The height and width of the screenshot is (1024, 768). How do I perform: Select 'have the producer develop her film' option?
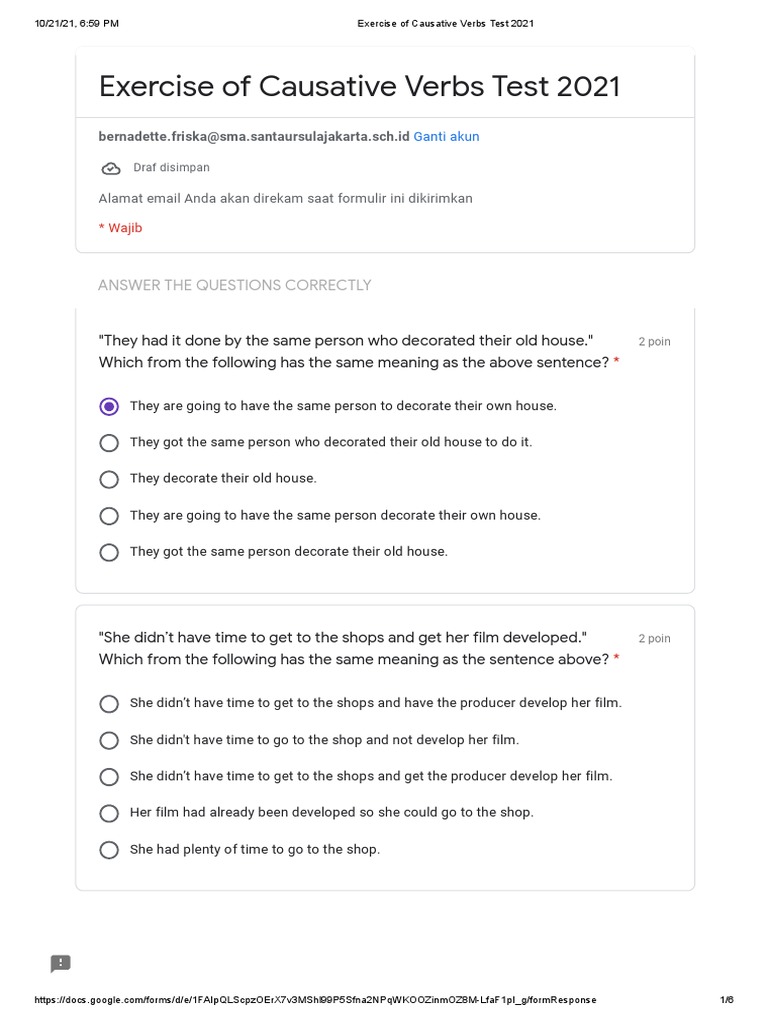click(x=109, y=704)
